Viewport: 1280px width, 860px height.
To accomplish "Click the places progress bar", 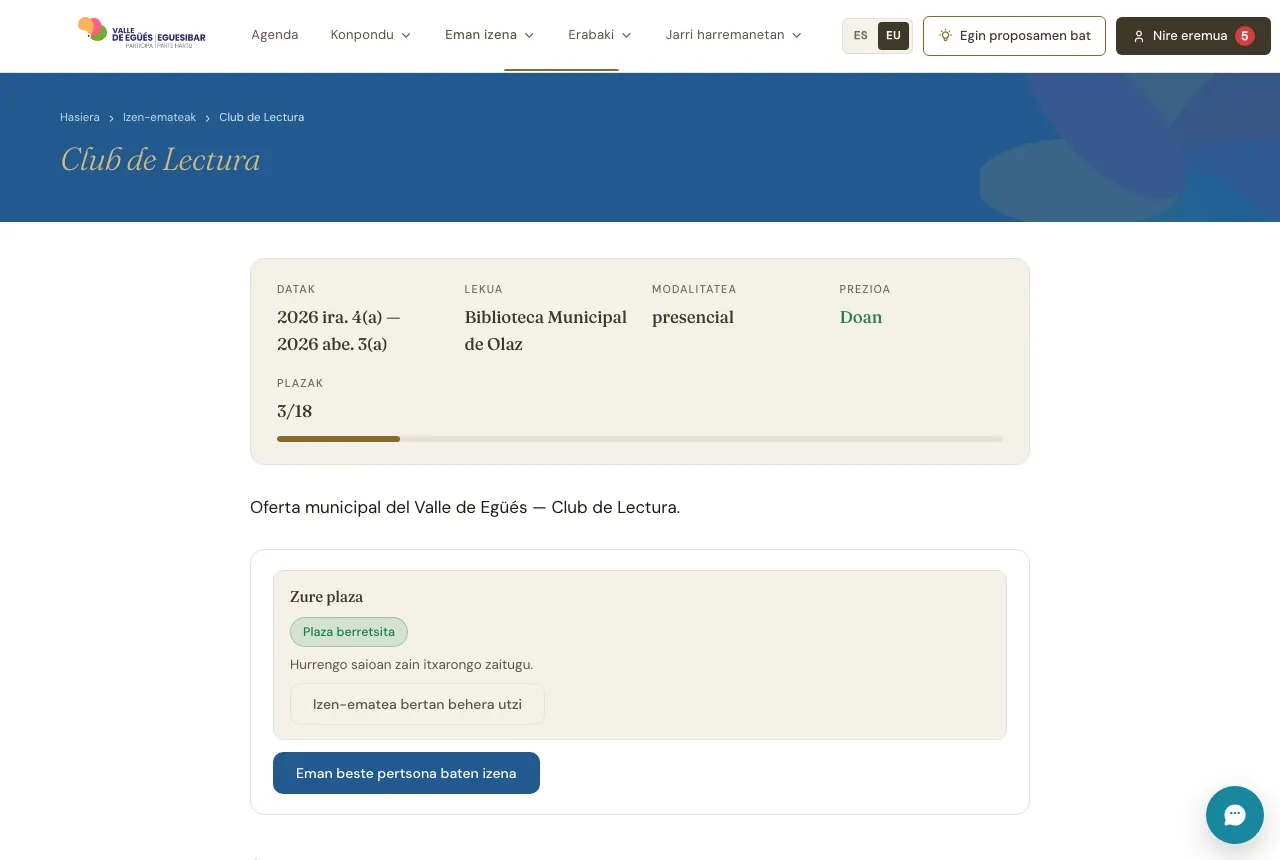I will pos(640,439).
